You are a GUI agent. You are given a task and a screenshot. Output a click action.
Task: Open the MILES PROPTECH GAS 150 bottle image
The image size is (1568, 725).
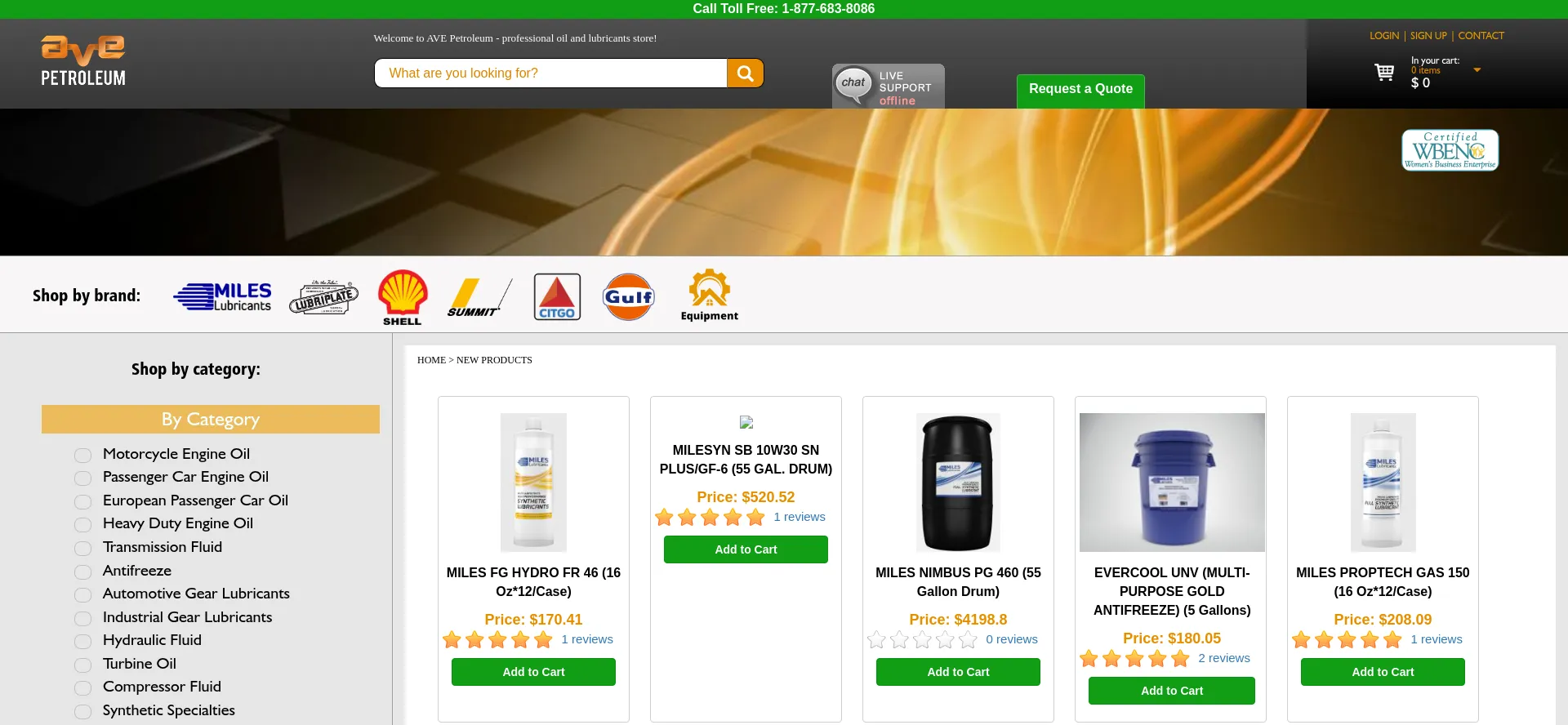pyautogui.click(x=1383, y=482)
